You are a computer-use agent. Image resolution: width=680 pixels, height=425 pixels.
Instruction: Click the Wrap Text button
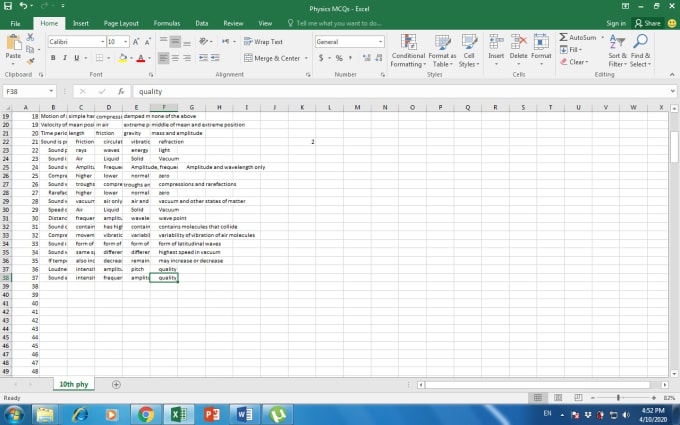point(263,42)
